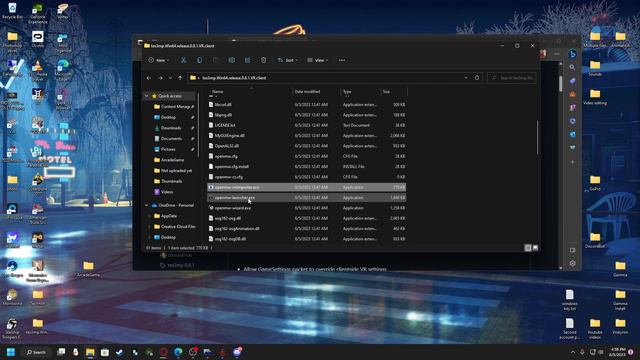The width and height of the screenshot is (640, 360).
Task: Open the ArcadeGame folder in navigation pane
Action: pos(172,160)
